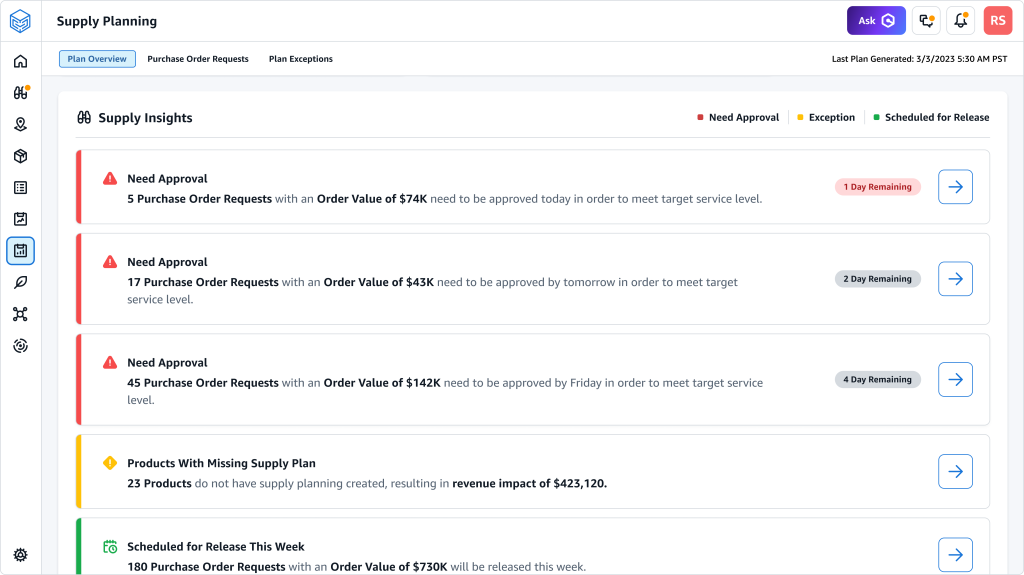This screenshot has width=1024, height=575.
Task: Click the red Need Approval legend swatch
Action: tap(700, 118)
